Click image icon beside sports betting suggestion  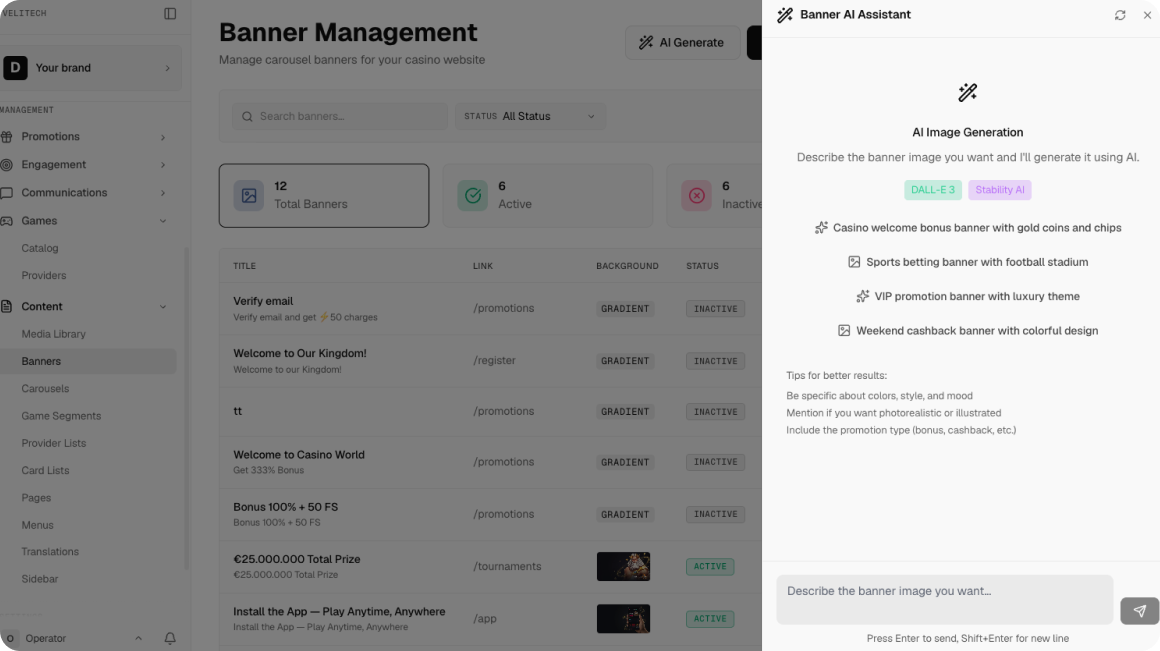pos(854,262)
